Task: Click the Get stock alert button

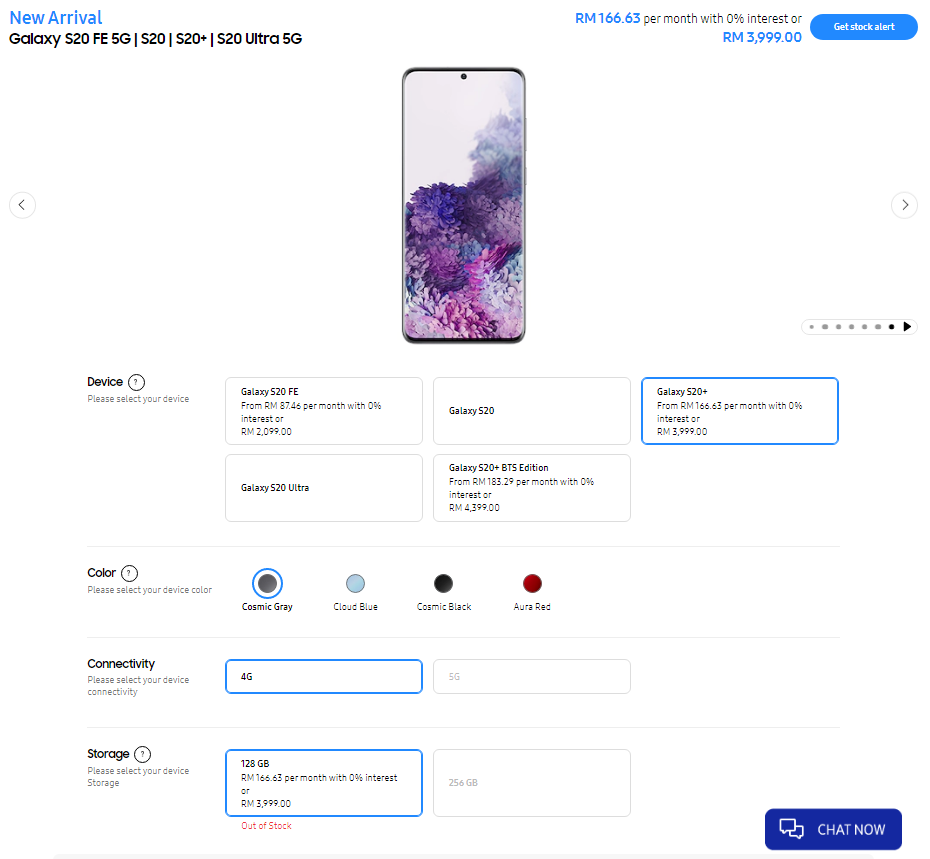Action: pyautogui.click(x=863, y=27)
